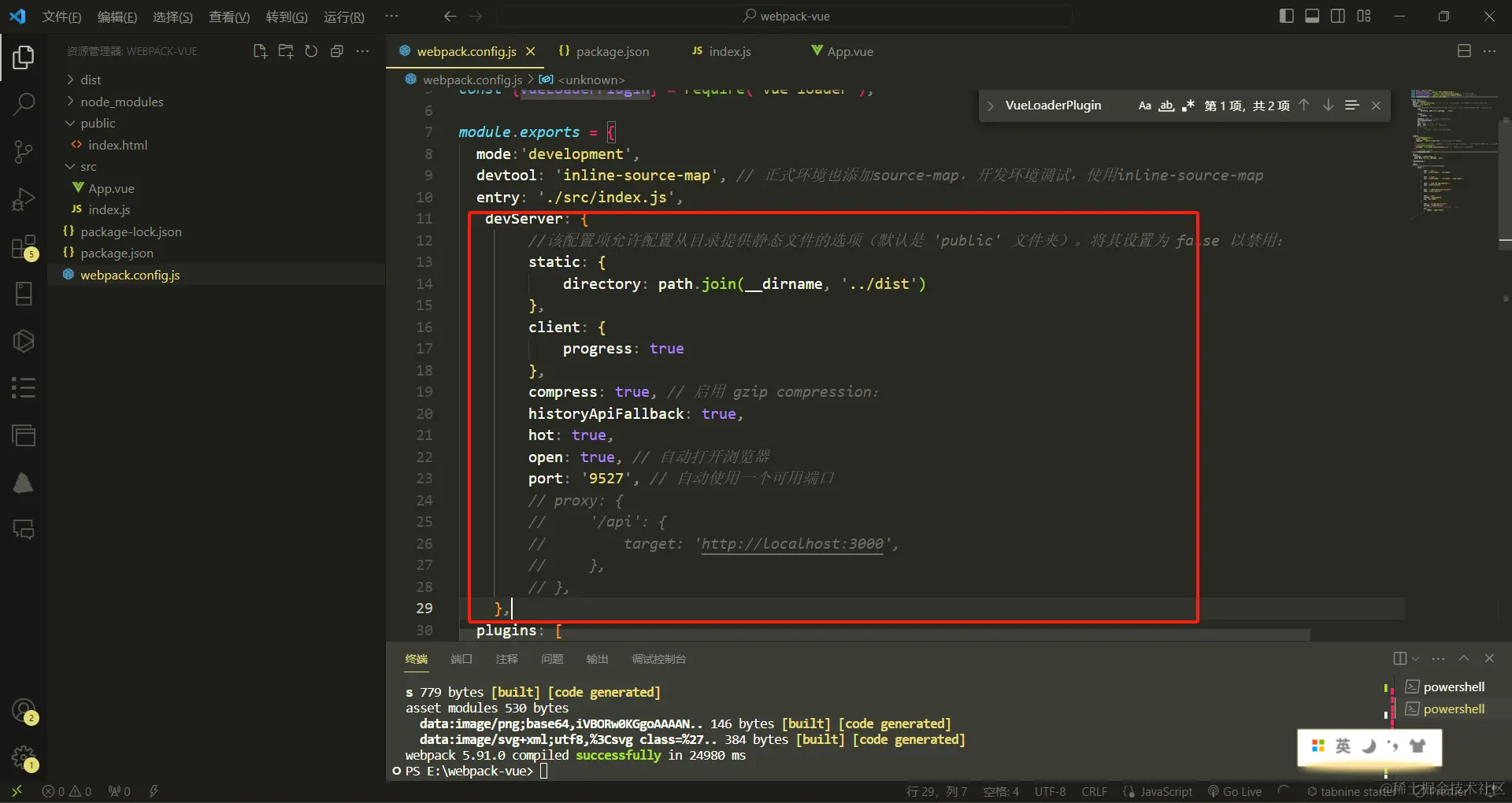Open the 选择(S) menu
1512x803 pixels.
coord(172,17)
